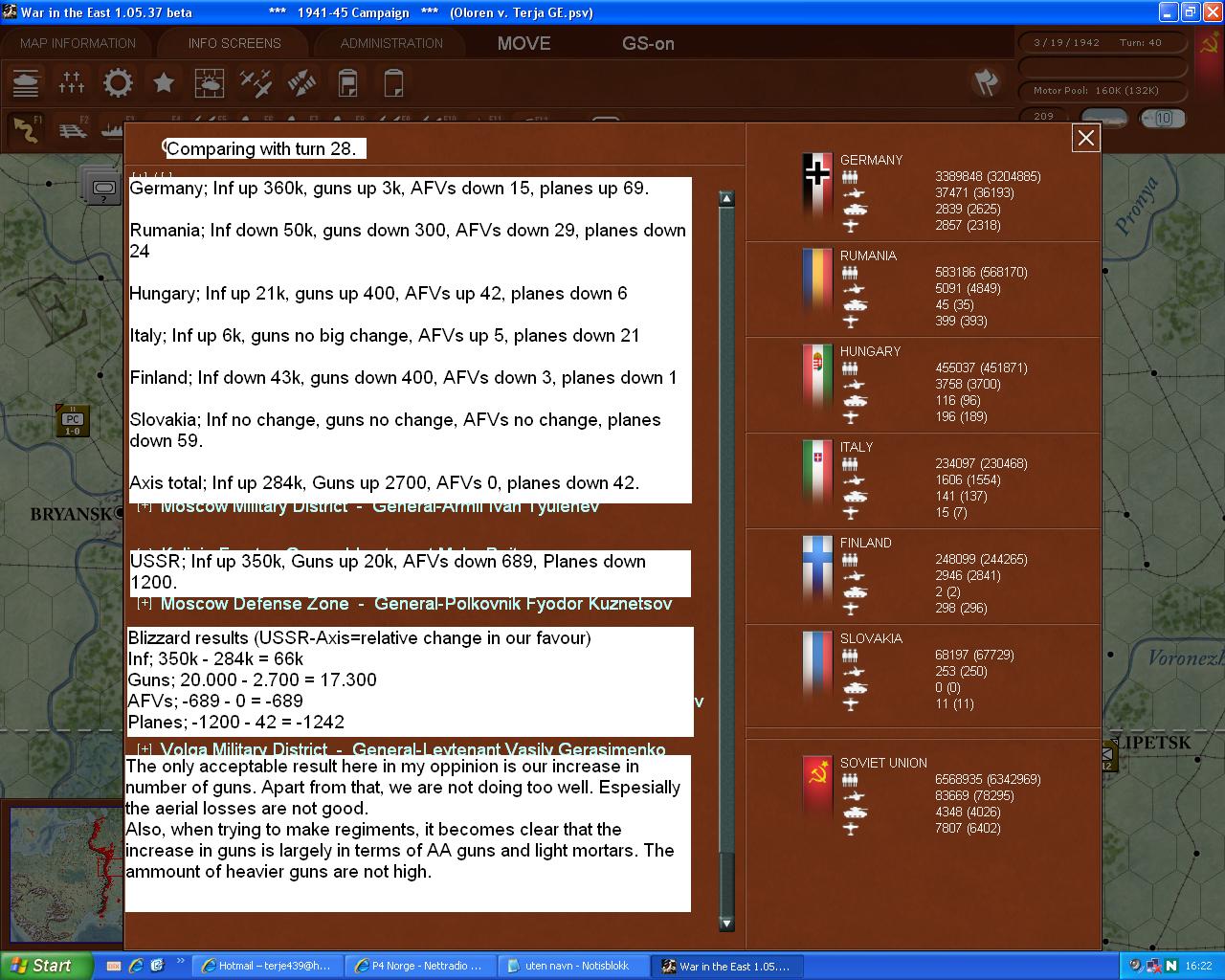Expand Moscow Defense Zone entry
Image resolution: width=1225 pixels, height=980 pixels.
pos(145,604)
